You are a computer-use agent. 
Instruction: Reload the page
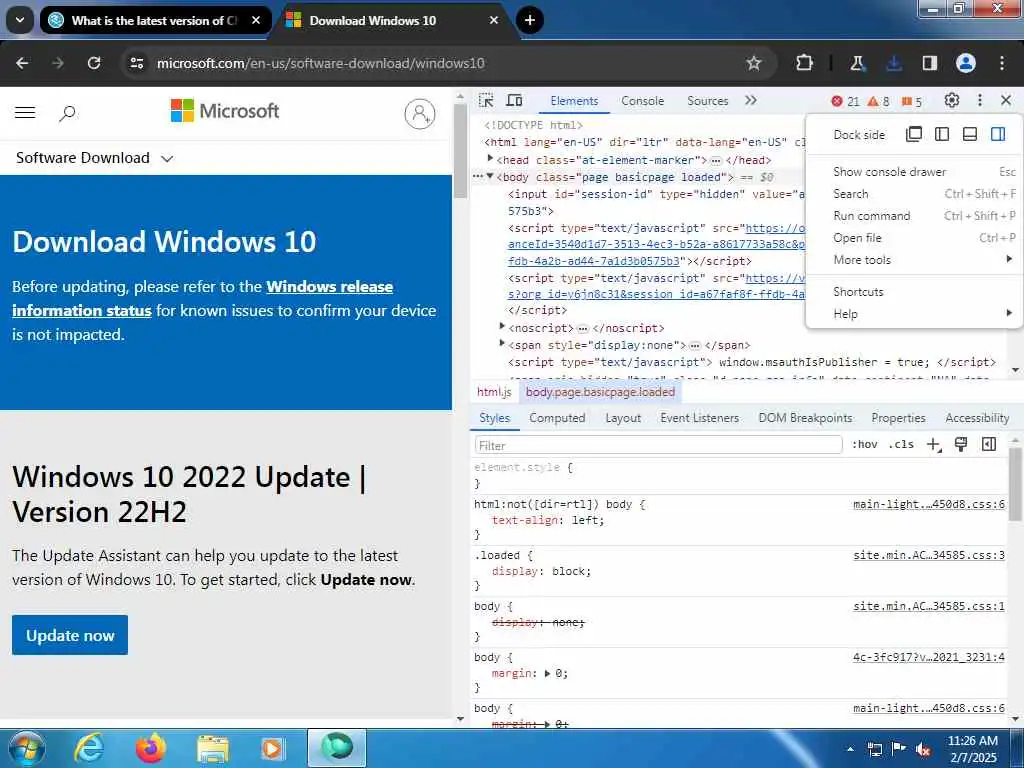94,63
